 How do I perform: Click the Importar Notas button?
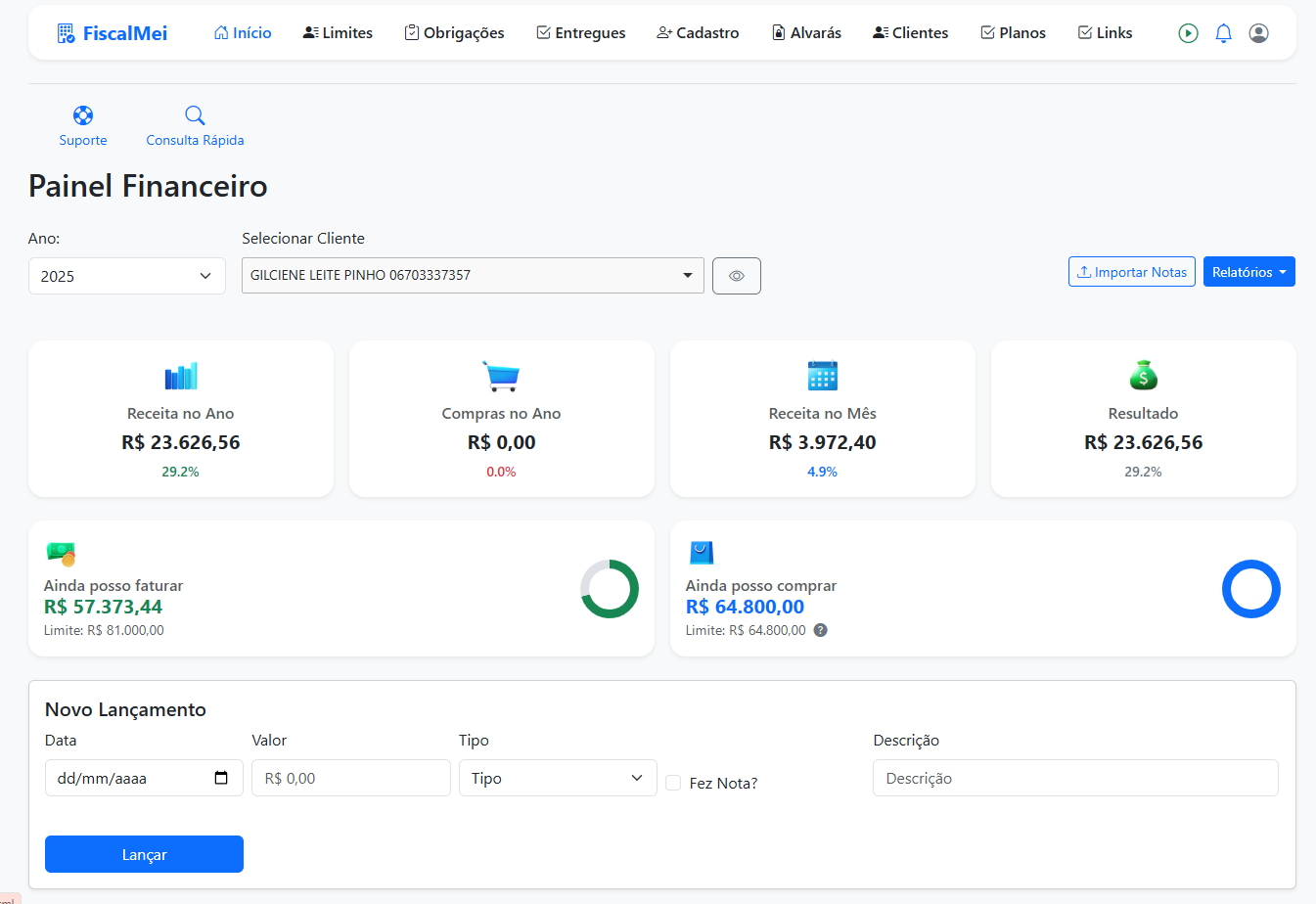[x=1131, y=271]
